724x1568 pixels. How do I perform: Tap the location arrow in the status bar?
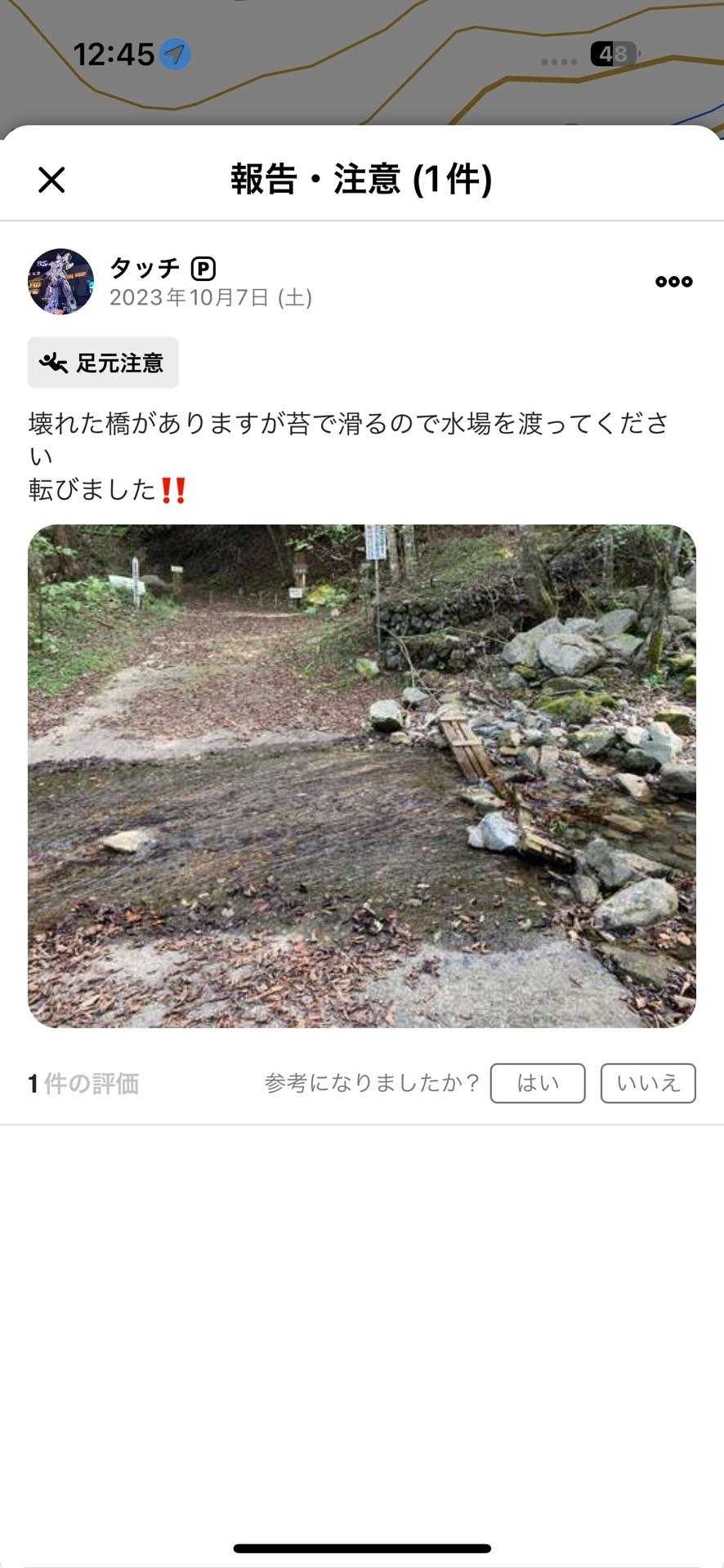point(175,55)
